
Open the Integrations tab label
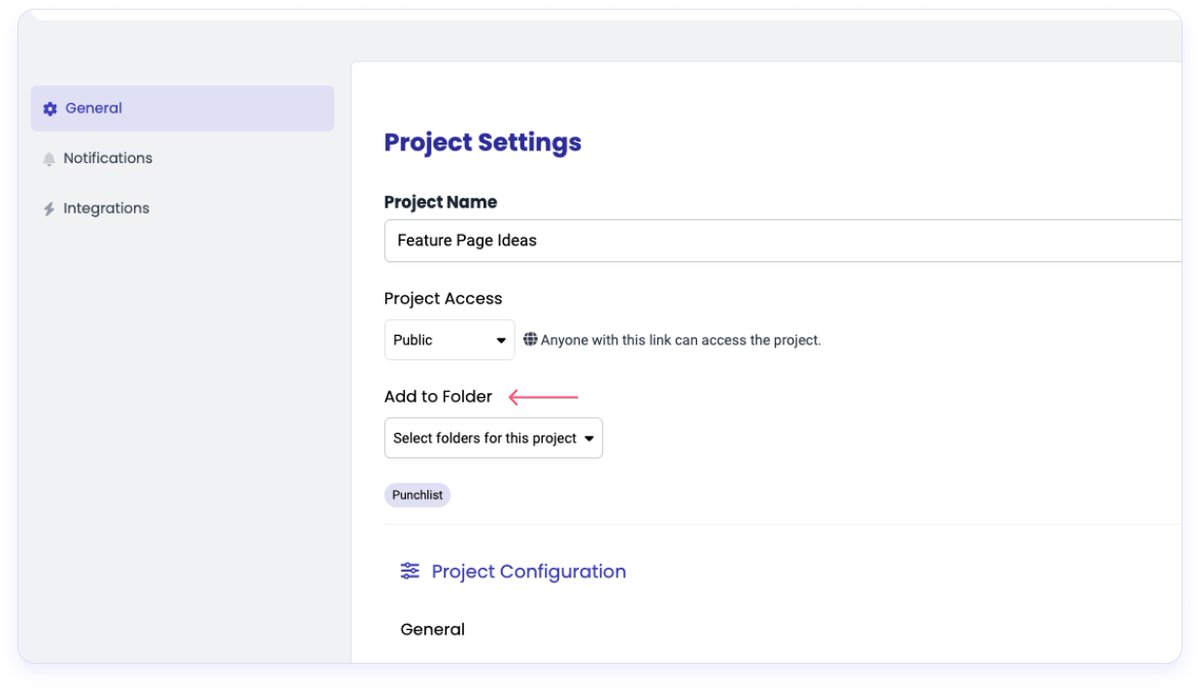click(x=106, y=208)
